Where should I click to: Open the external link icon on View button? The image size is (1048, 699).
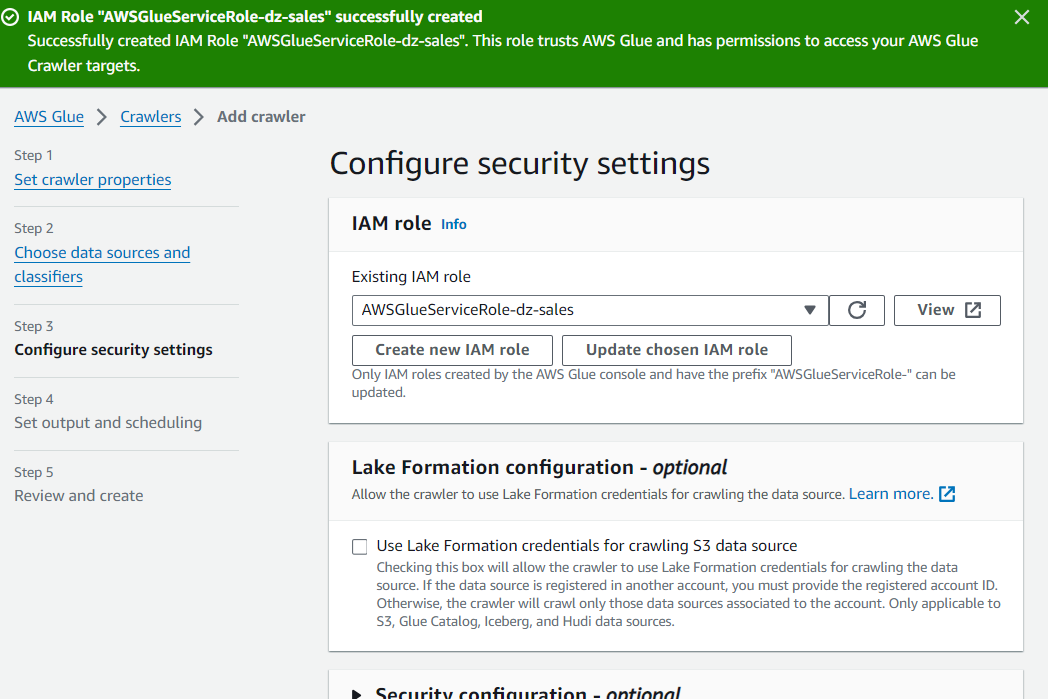coord(973,310)
